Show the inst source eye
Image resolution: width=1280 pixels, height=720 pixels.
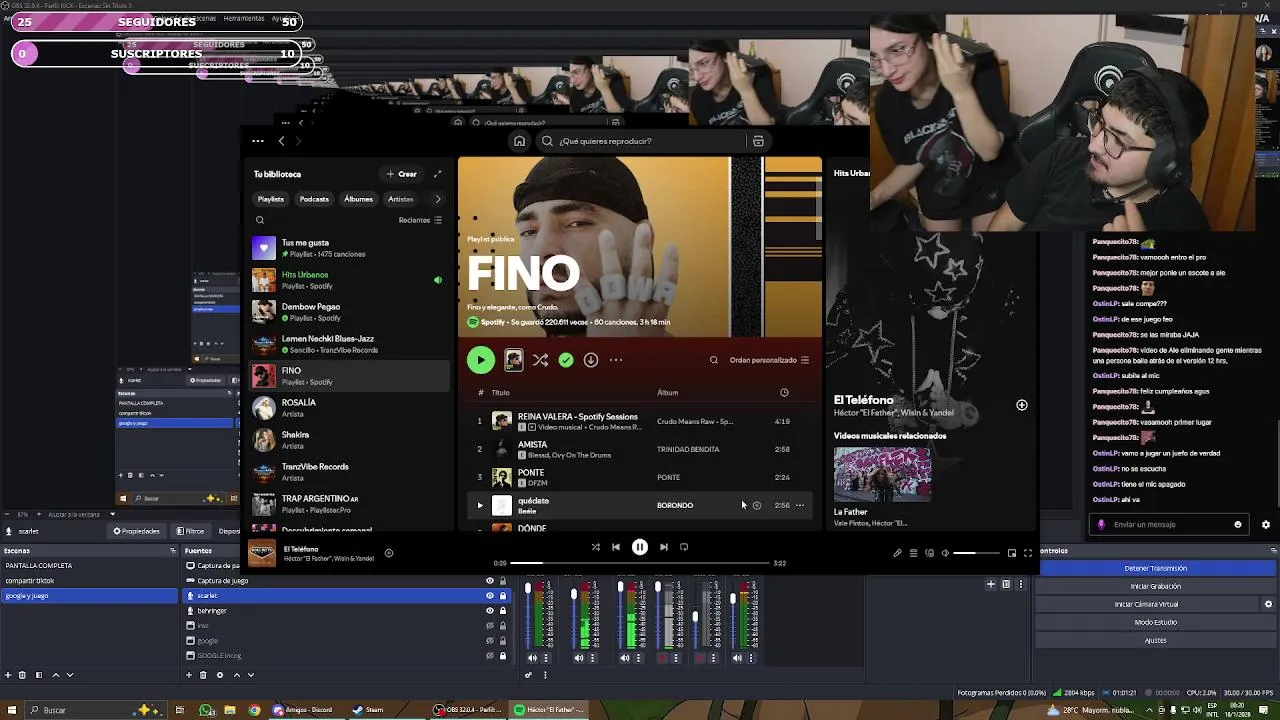490,626
